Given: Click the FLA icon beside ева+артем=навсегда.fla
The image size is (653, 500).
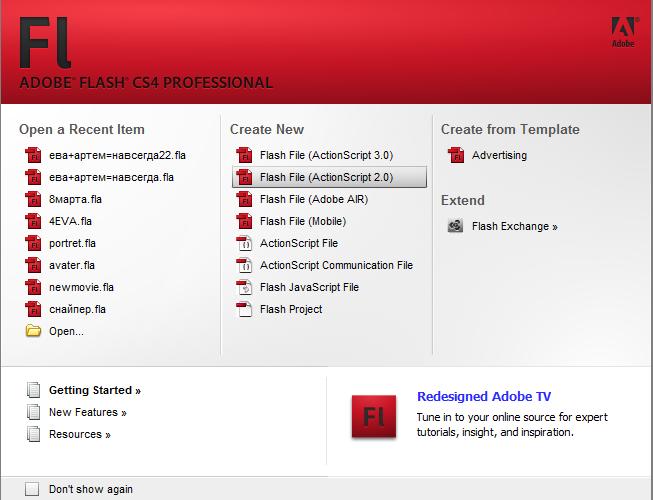Looking at the screenshot, I should [33, 177].
